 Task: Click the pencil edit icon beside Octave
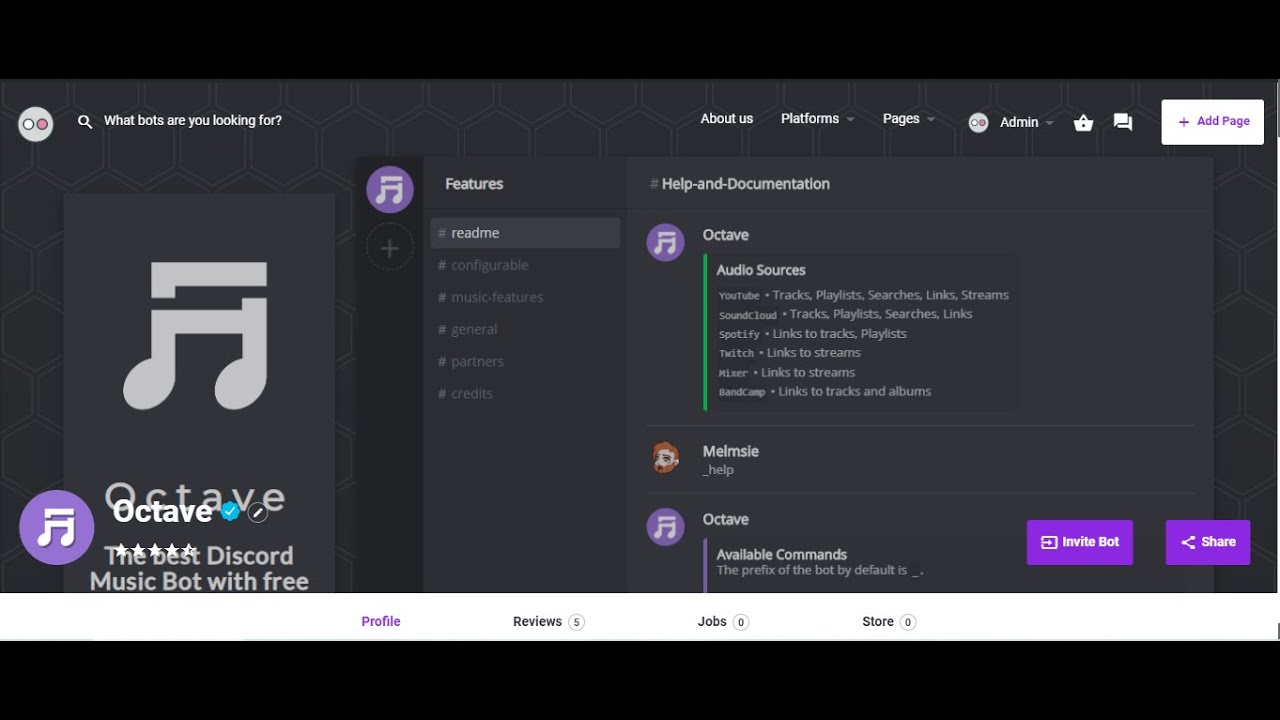257,512
